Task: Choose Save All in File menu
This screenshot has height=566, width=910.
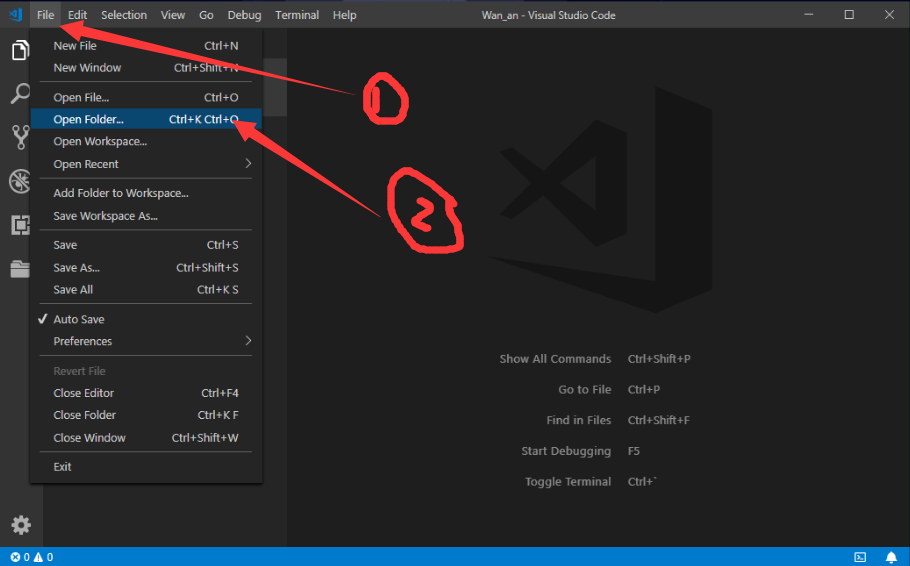Action: (x=146, y=290)
